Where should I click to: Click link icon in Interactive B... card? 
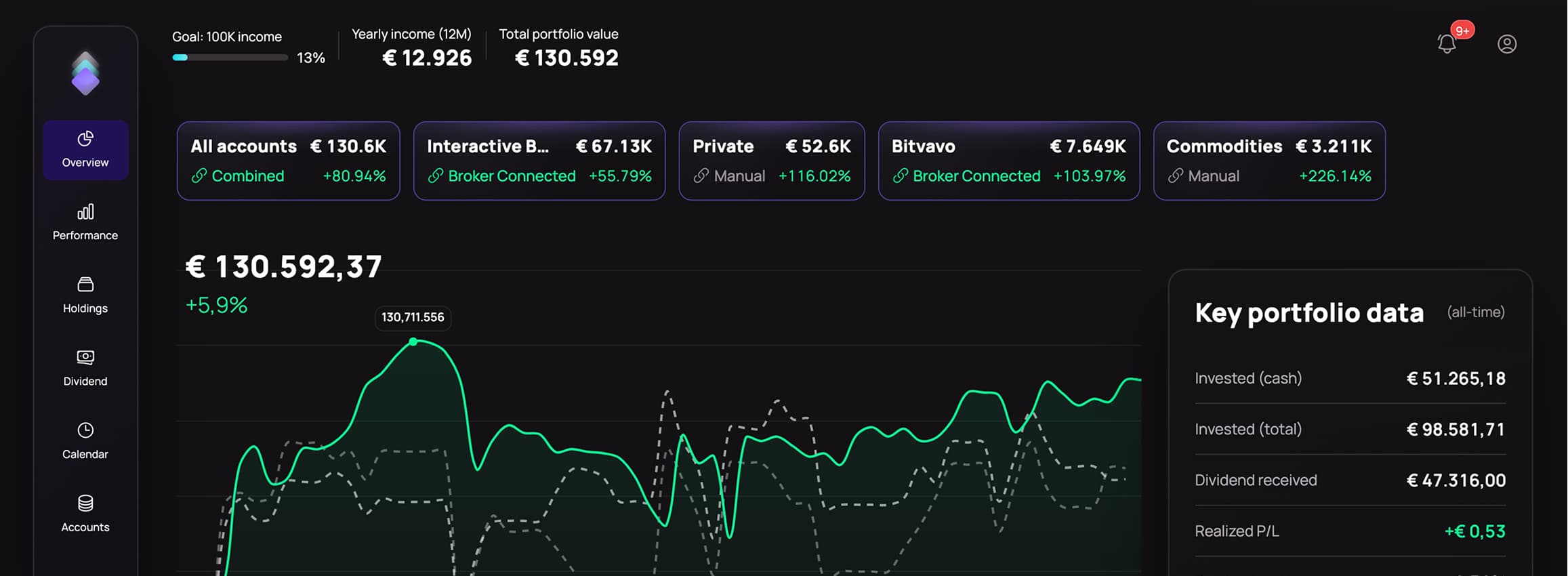pyautogui.click(x=436, y=176)
